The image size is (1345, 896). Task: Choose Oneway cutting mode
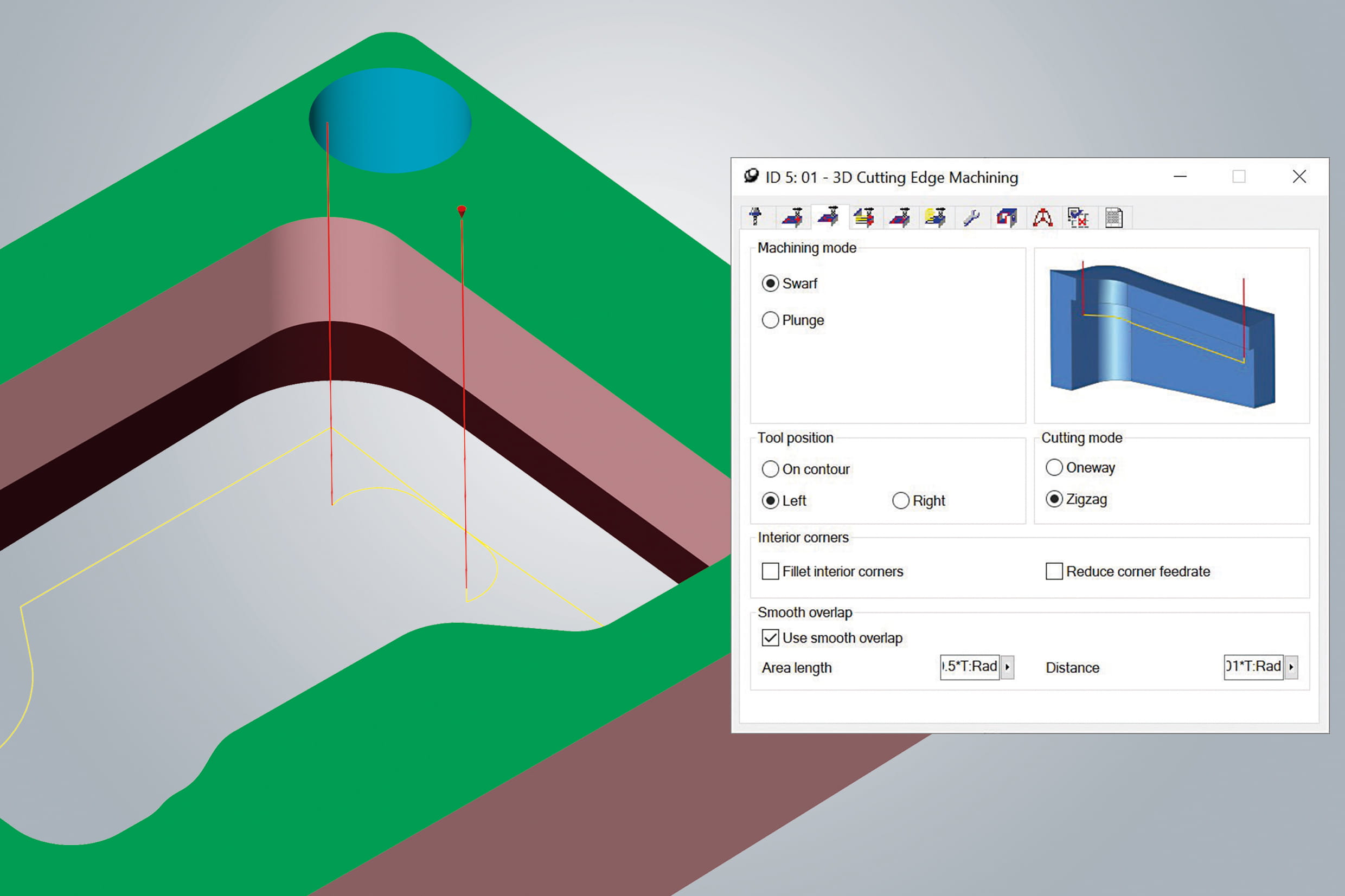(x=1054, y=467)
